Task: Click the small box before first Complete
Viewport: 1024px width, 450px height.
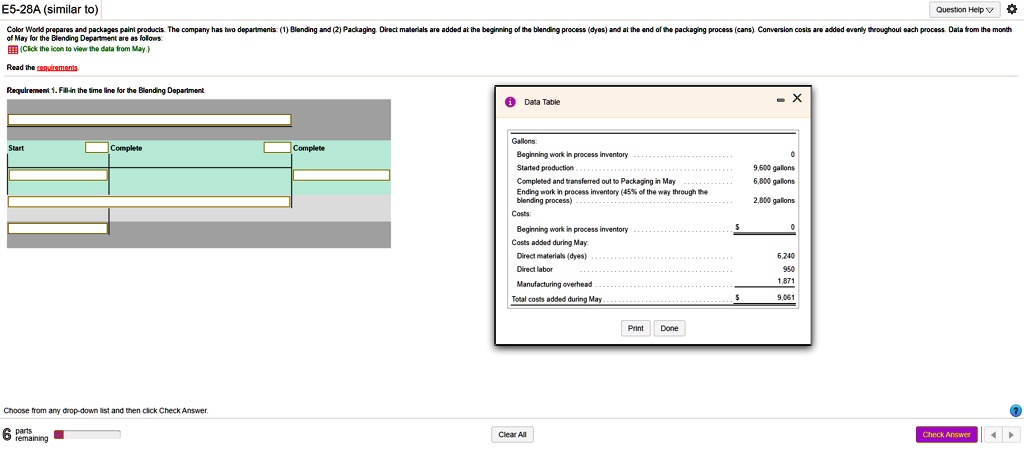Action: (96, 148)
